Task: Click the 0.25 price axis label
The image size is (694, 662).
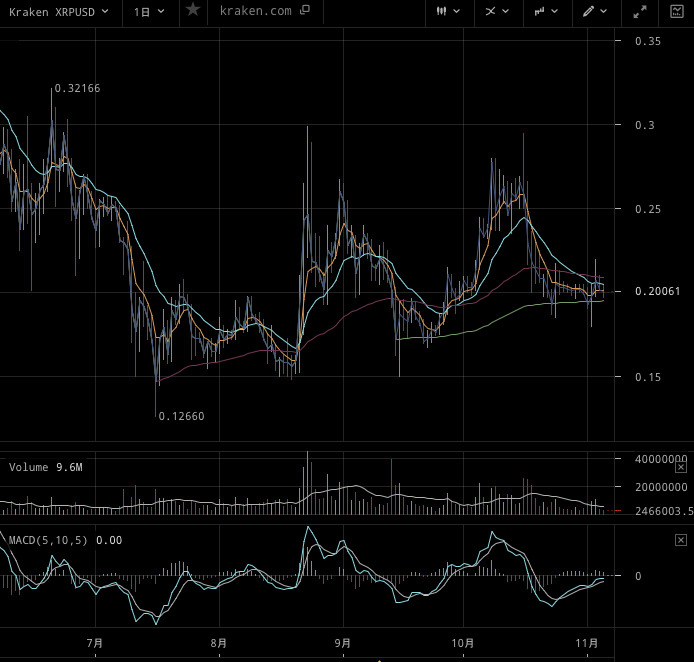Action: pos(648,209)
